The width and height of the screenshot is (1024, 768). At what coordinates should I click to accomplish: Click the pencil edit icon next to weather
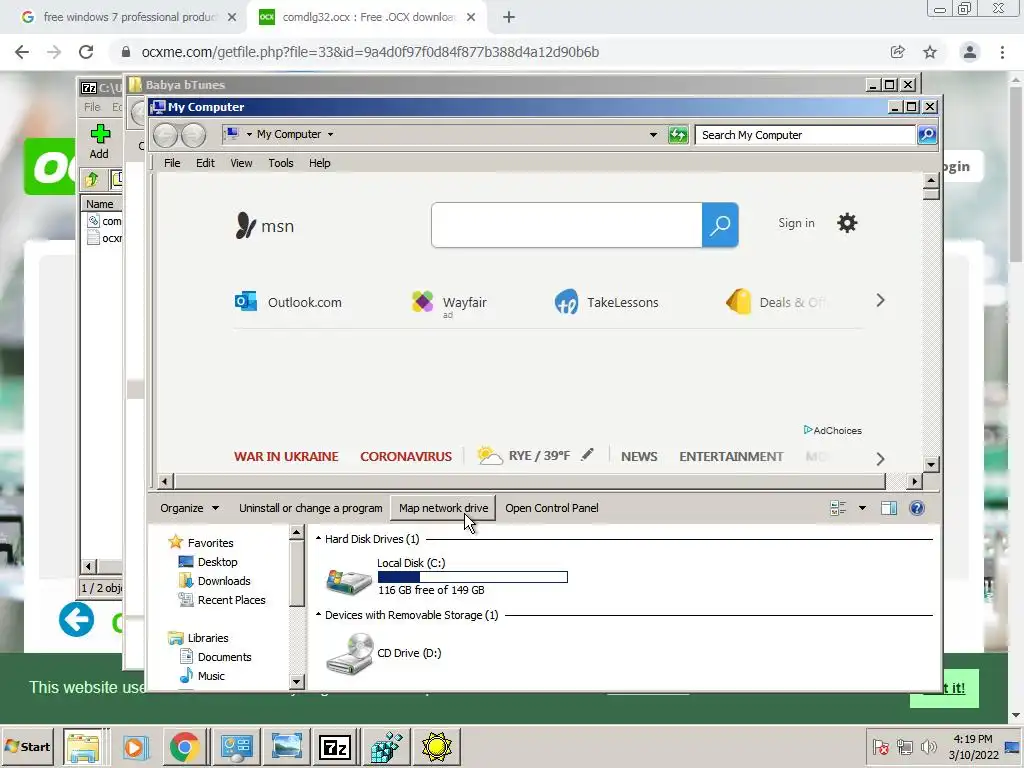[x=587, y=455]
